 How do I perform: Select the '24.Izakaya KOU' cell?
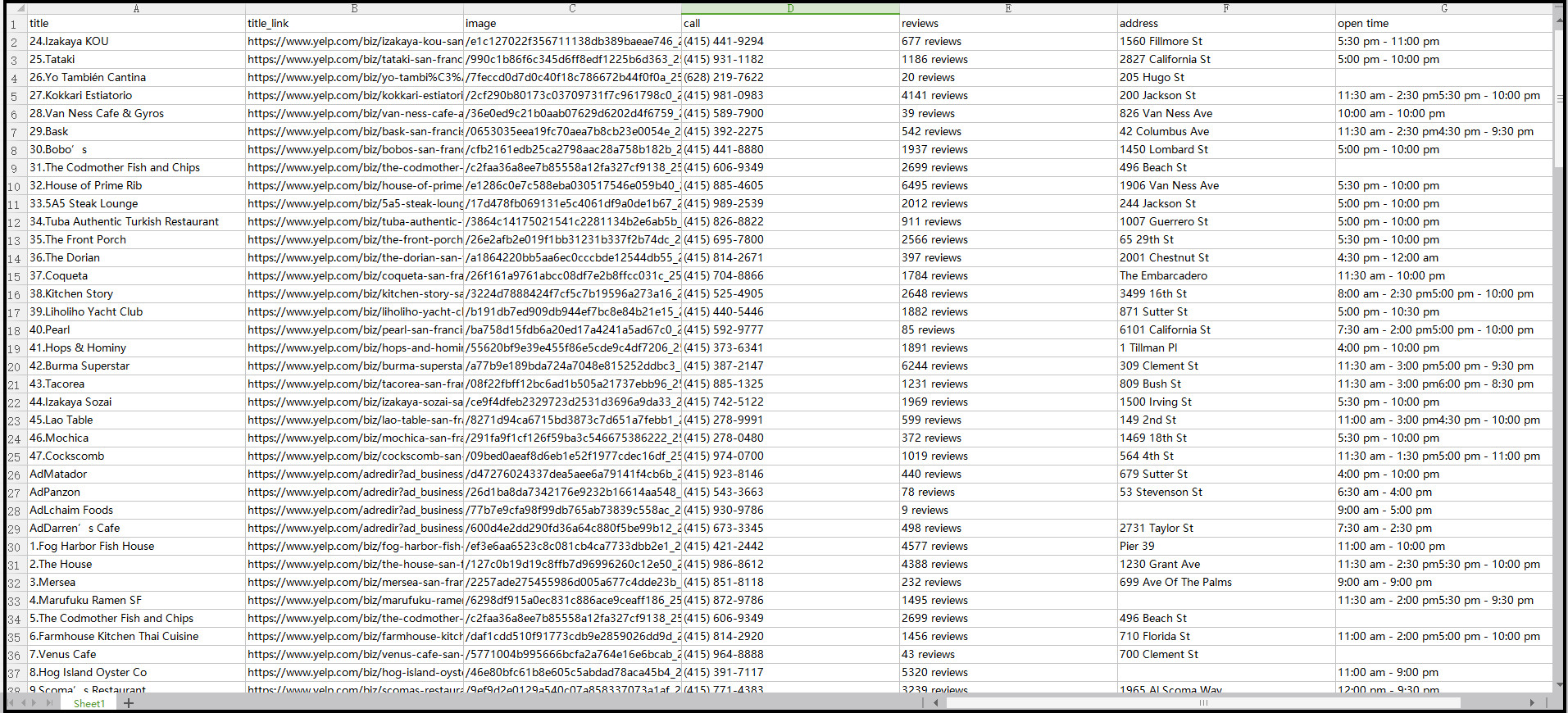tap(136, 42)
